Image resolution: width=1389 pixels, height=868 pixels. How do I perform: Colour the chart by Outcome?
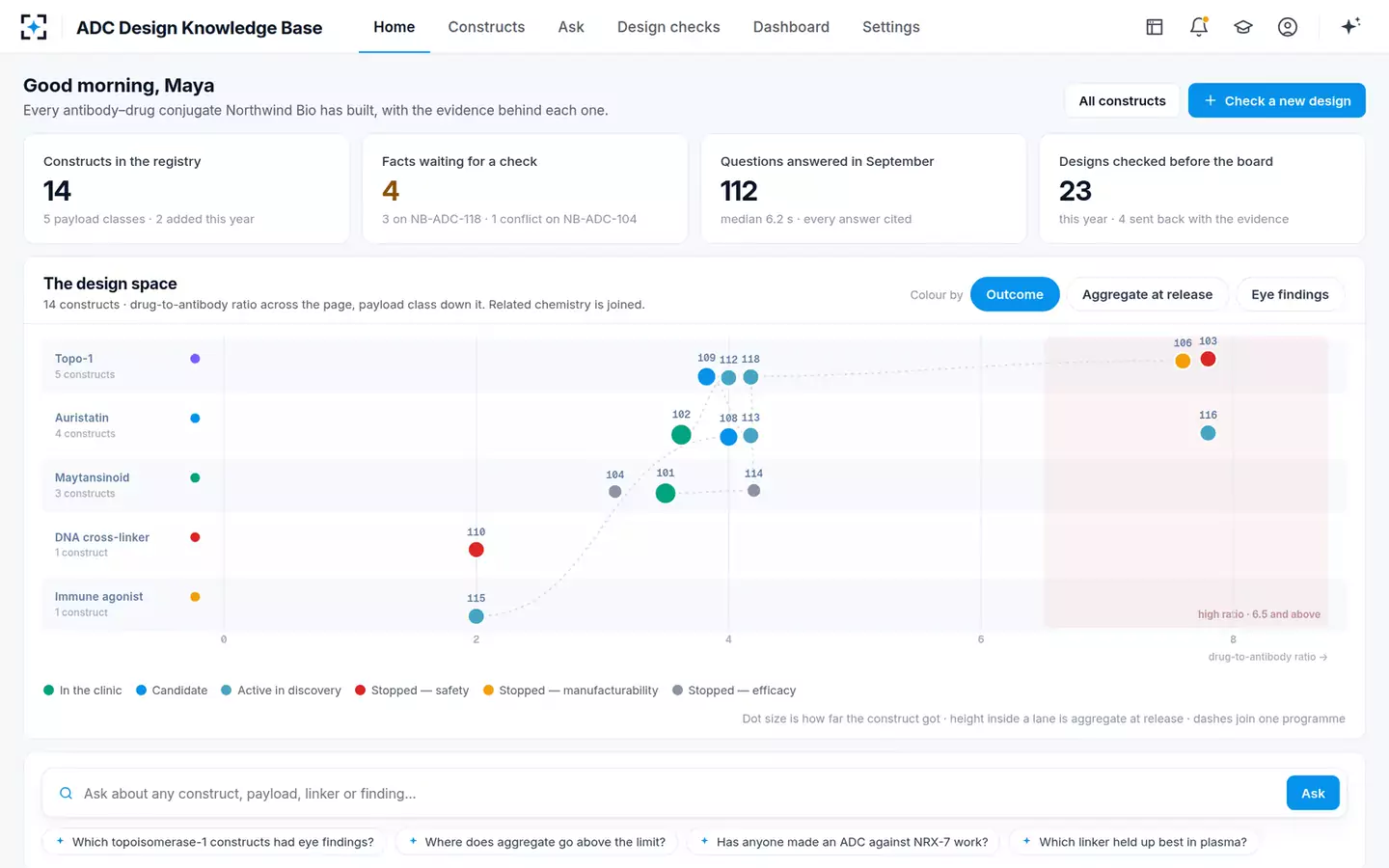coord(1015,294)
